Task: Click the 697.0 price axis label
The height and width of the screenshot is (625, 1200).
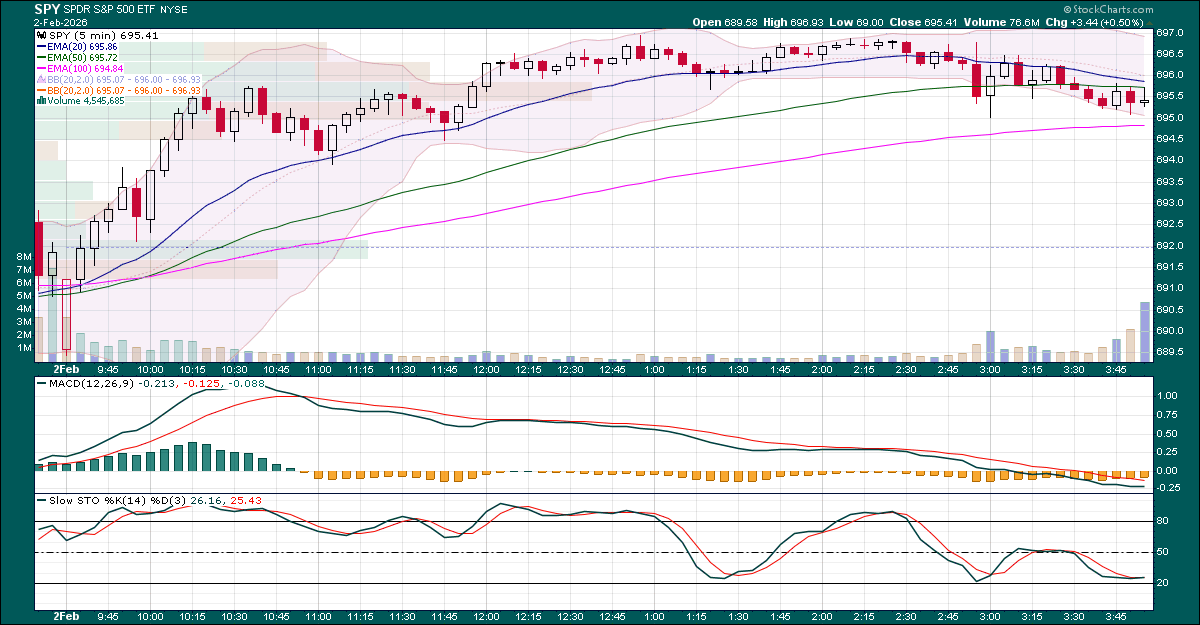Action: tap(1169, 33)
